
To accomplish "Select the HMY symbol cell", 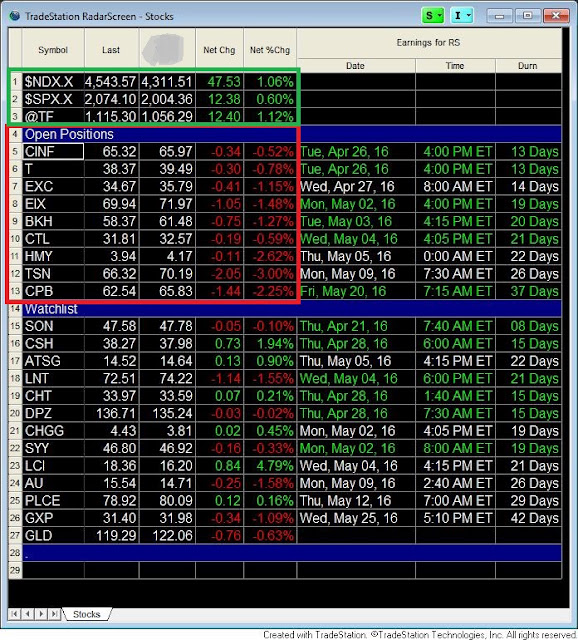I will (x=53, y=256).
